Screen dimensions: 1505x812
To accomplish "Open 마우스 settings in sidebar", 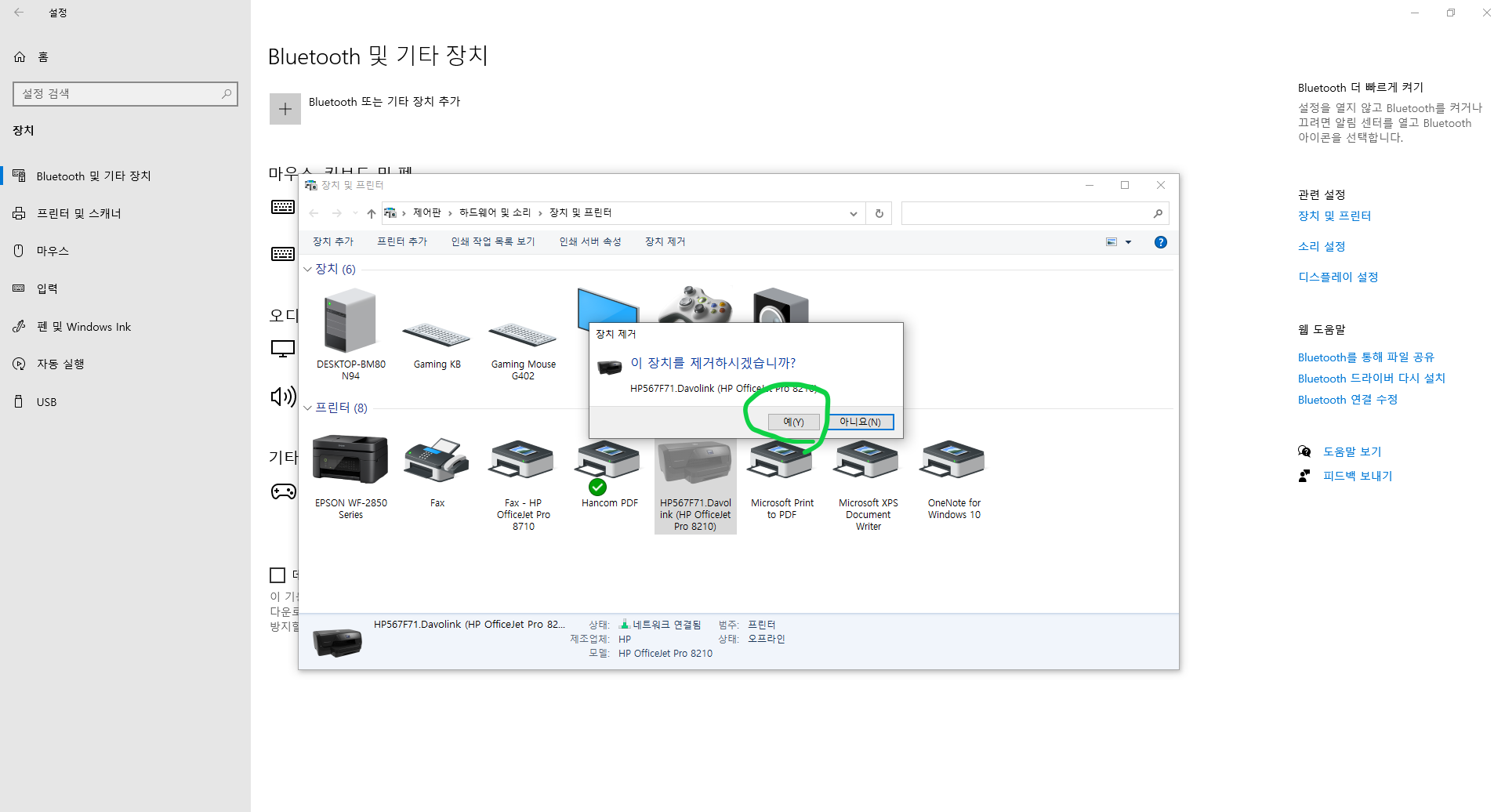I will [x=125, y=251].
